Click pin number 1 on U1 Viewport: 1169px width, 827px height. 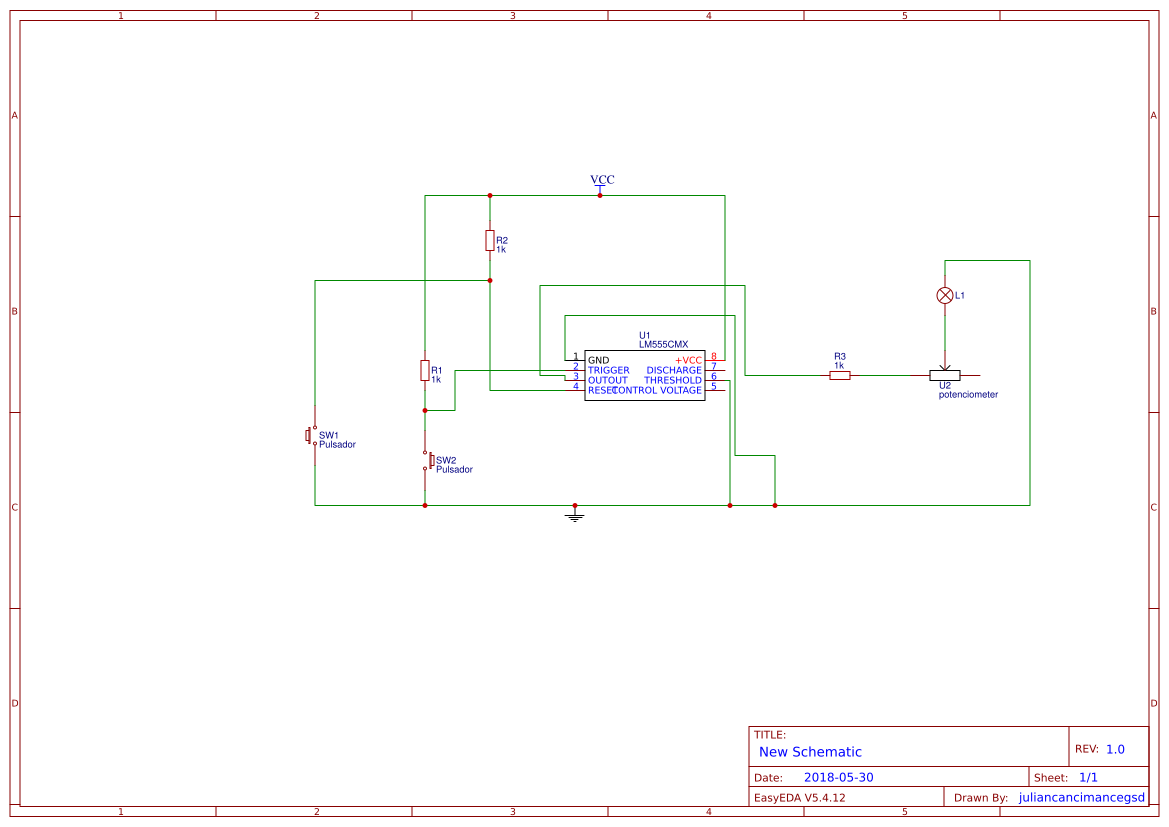(x=576, y=356)
